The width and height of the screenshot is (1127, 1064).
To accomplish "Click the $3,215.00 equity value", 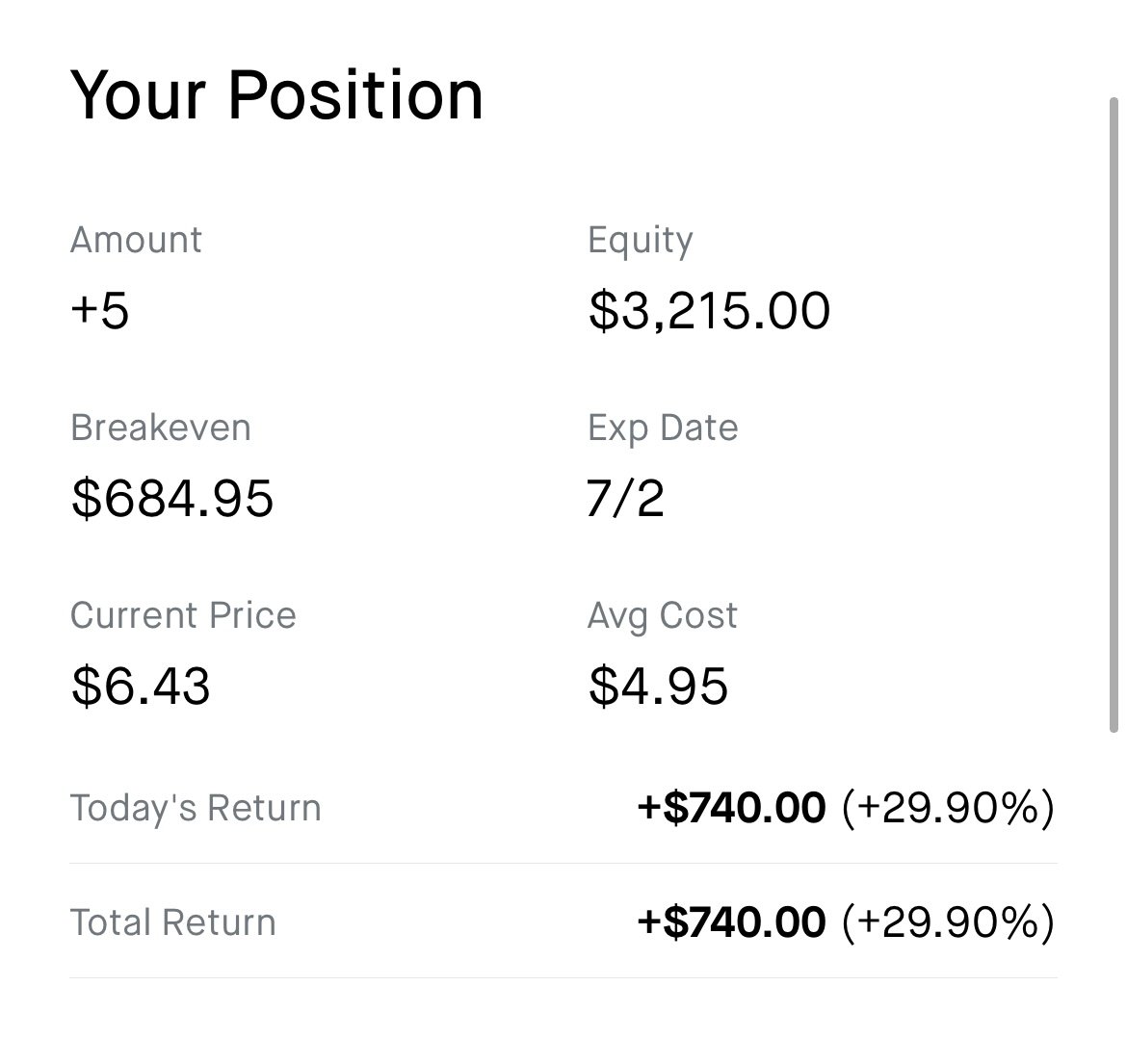I will (709, 311).
